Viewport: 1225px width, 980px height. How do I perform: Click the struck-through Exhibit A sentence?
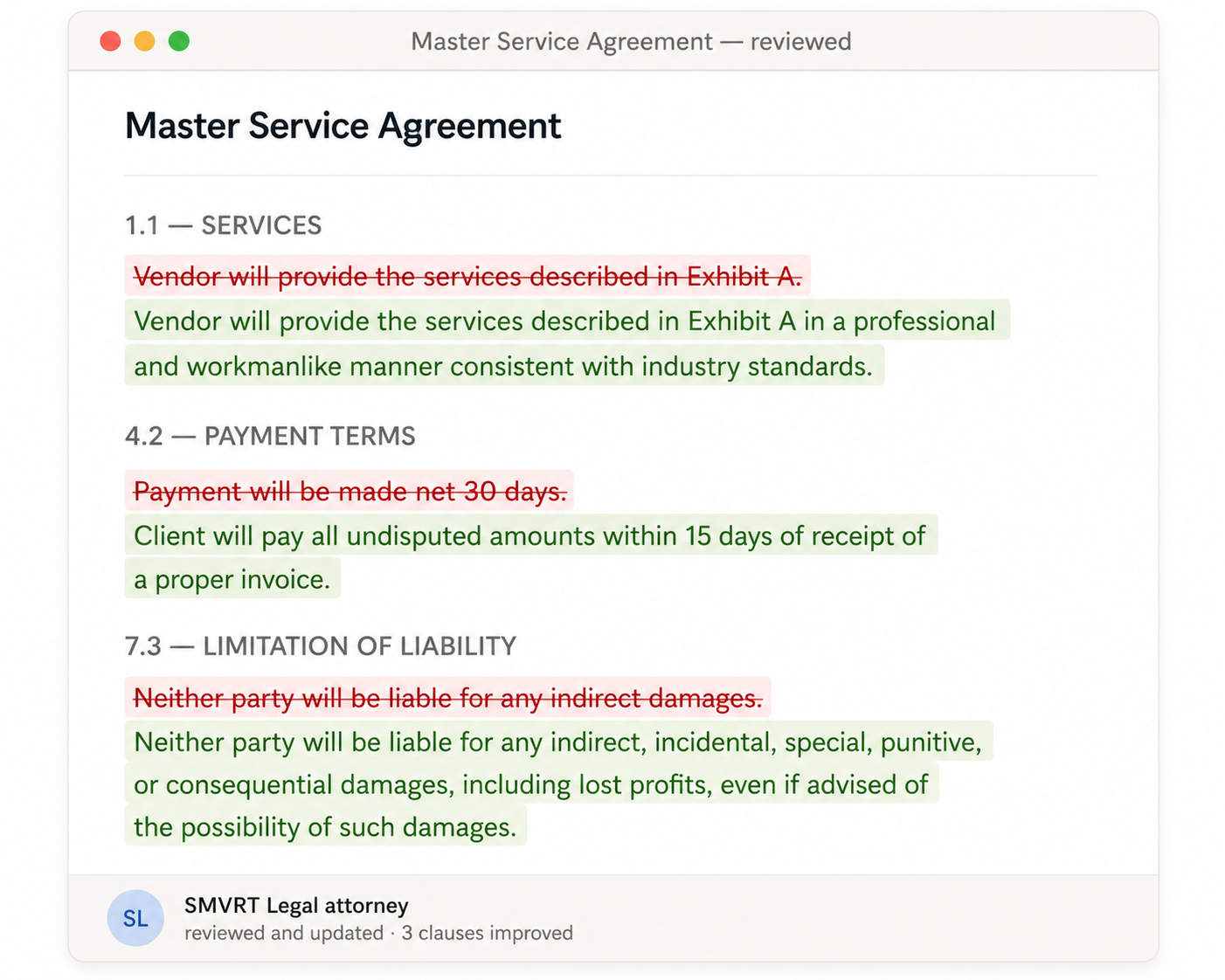[467, 277]
